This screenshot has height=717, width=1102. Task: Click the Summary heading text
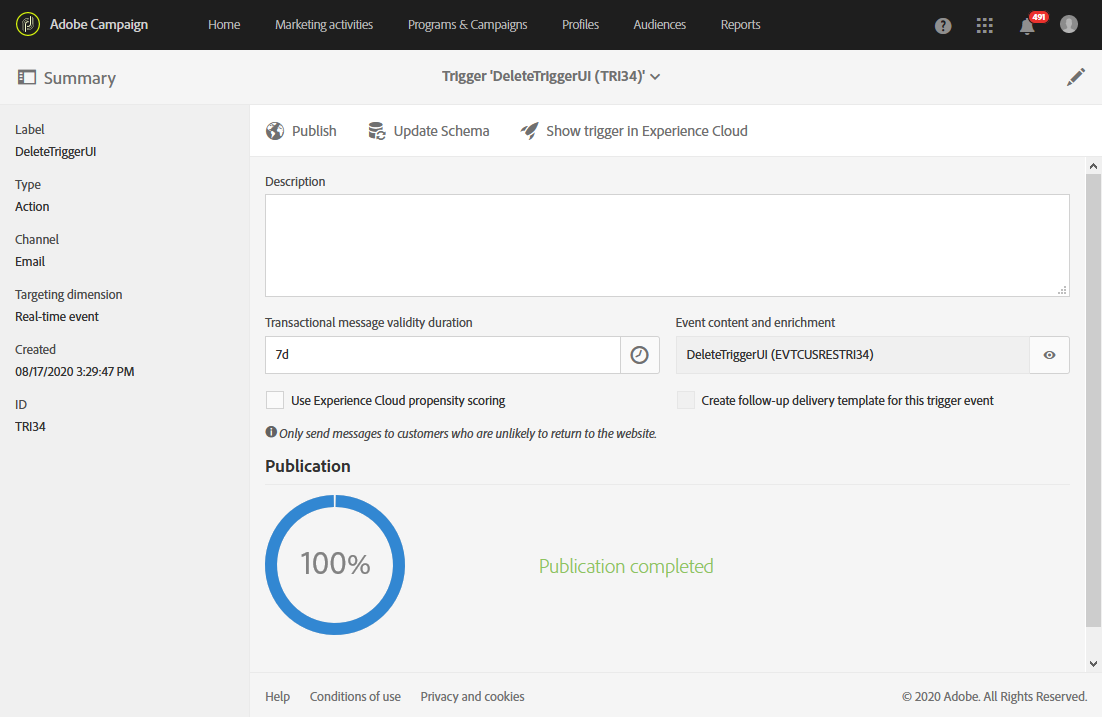tap(79, 78)
